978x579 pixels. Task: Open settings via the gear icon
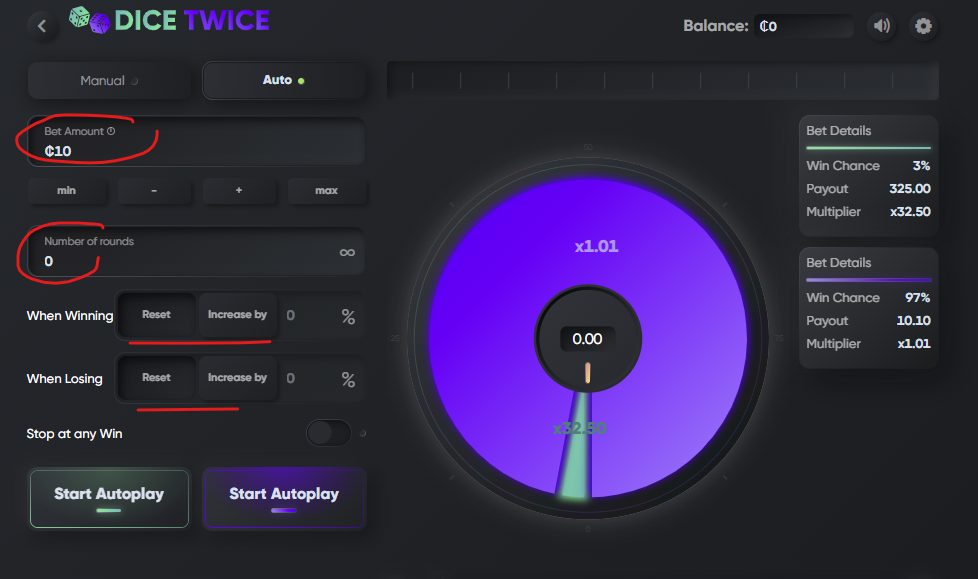click(x=923, y=26)
